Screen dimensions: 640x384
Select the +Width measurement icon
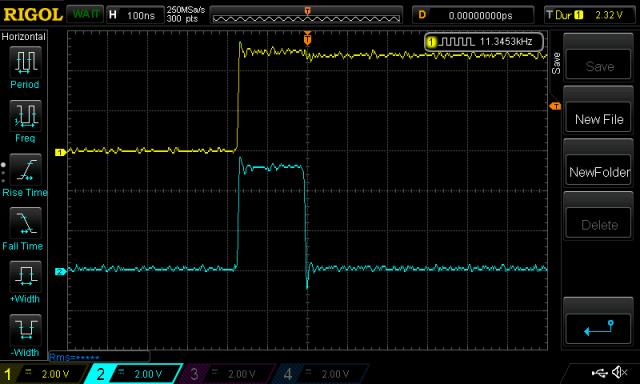pos(25,277)
